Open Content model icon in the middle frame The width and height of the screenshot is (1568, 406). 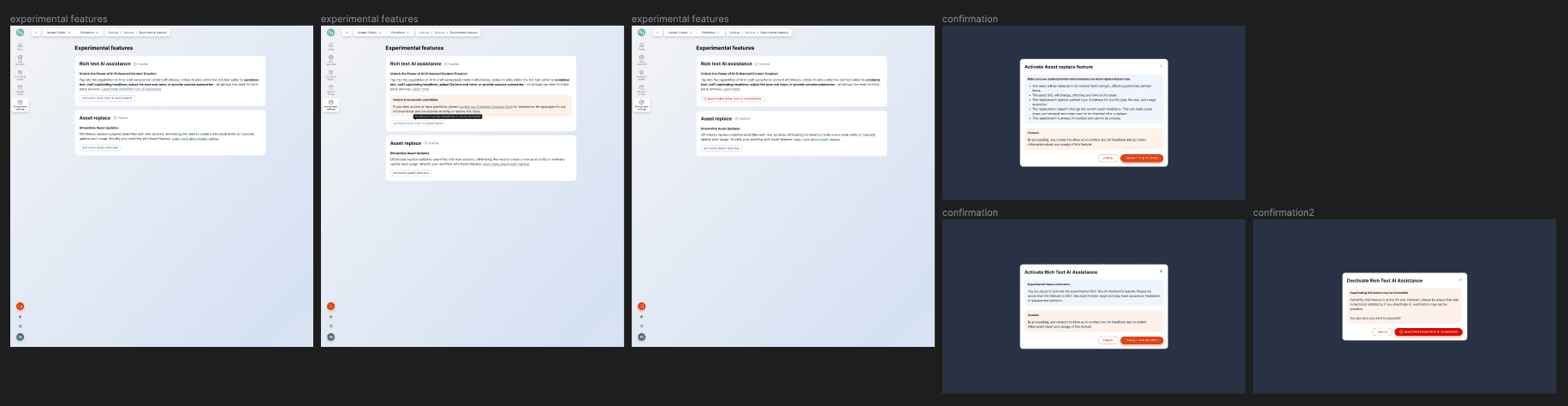(330, 89)
